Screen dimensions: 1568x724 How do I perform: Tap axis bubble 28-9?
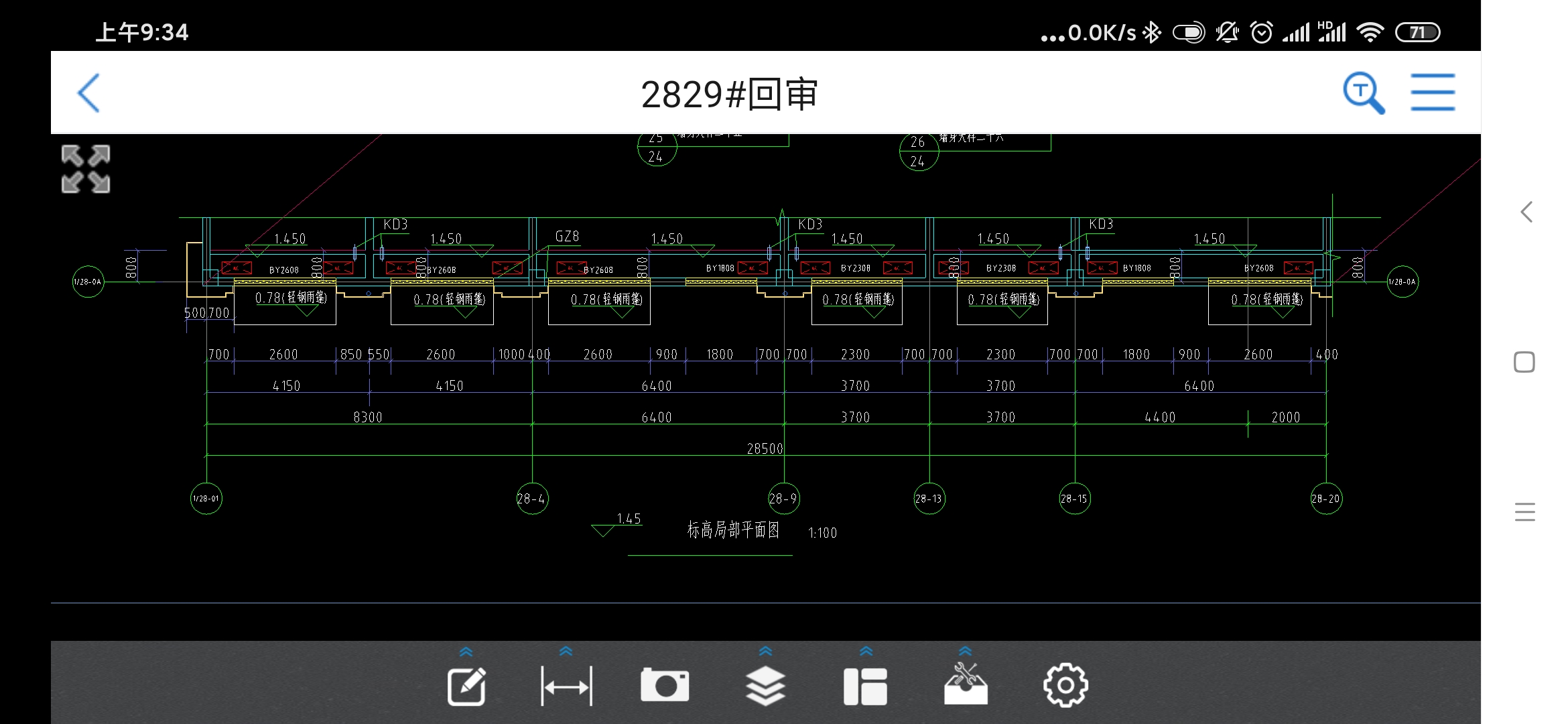pyautogui.click(x=783, y=498)
